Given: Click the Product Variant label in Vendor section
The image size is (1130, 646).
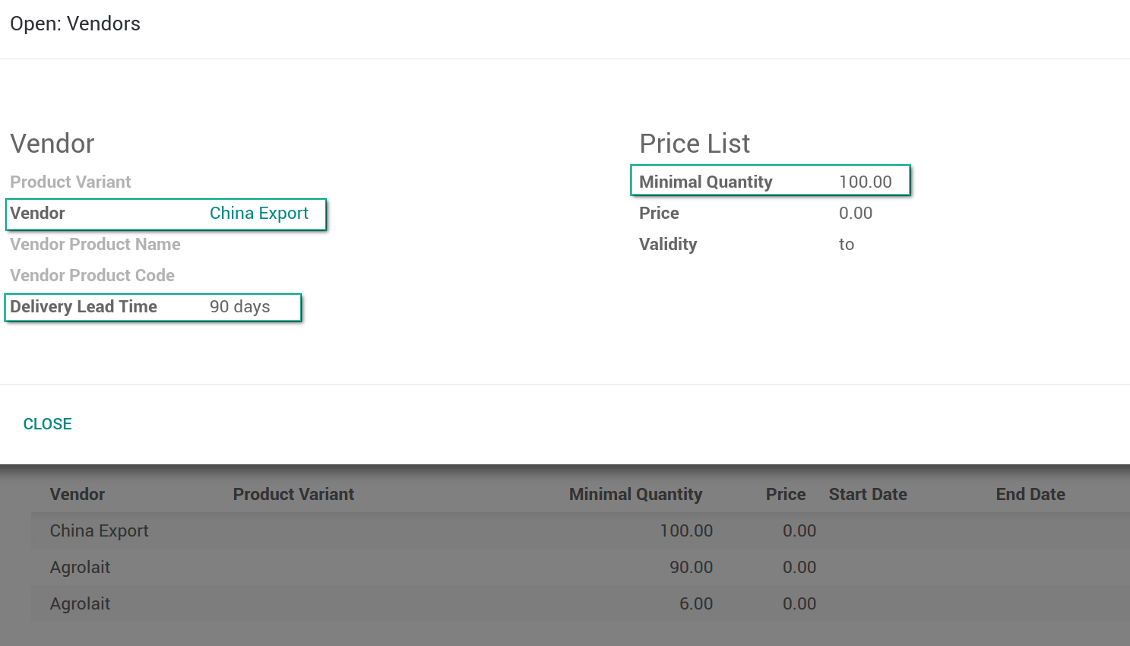Looking at the screenshot, I should point(71,182).
